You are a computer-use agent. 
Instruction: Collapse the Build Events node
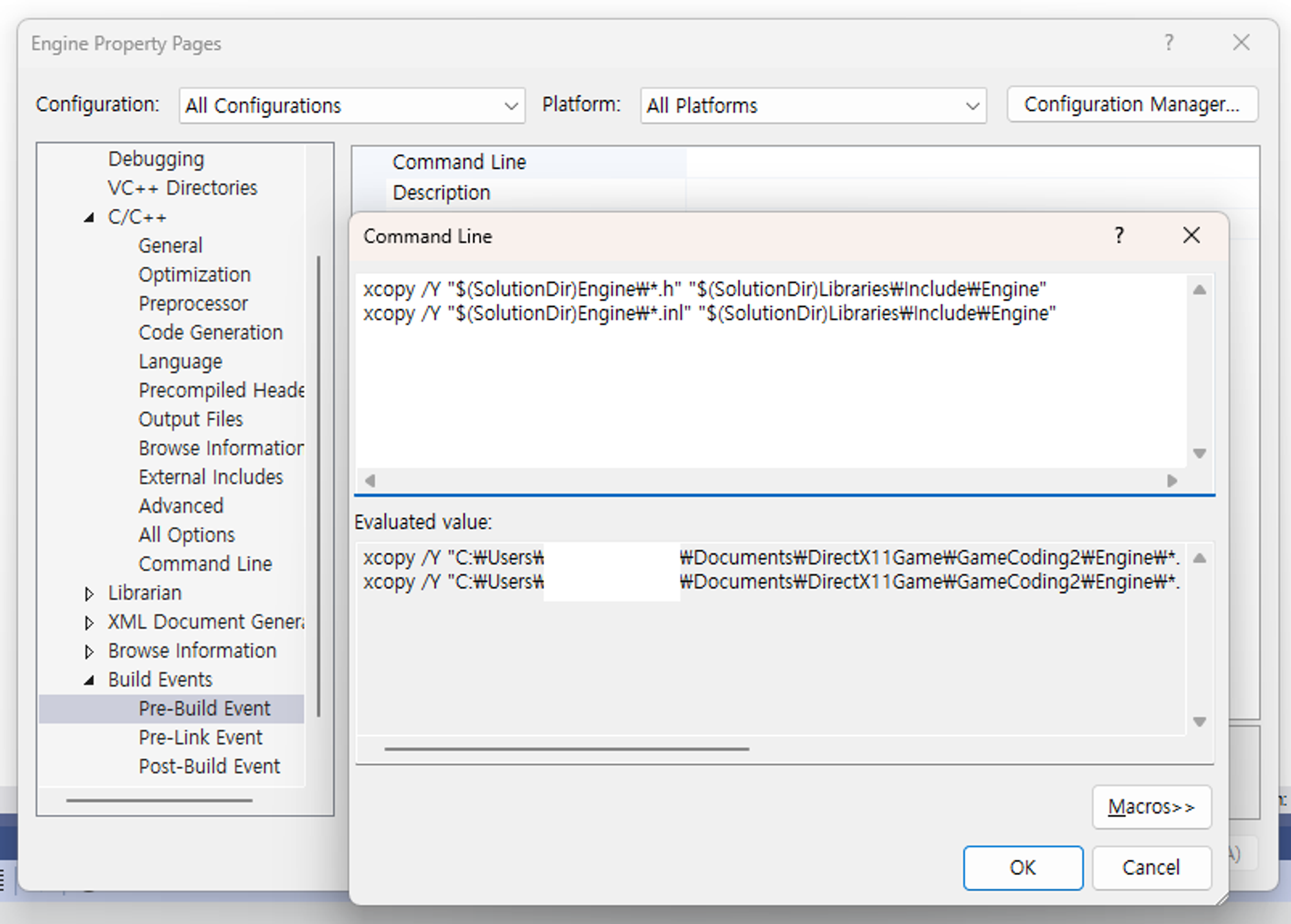[89, 680]
